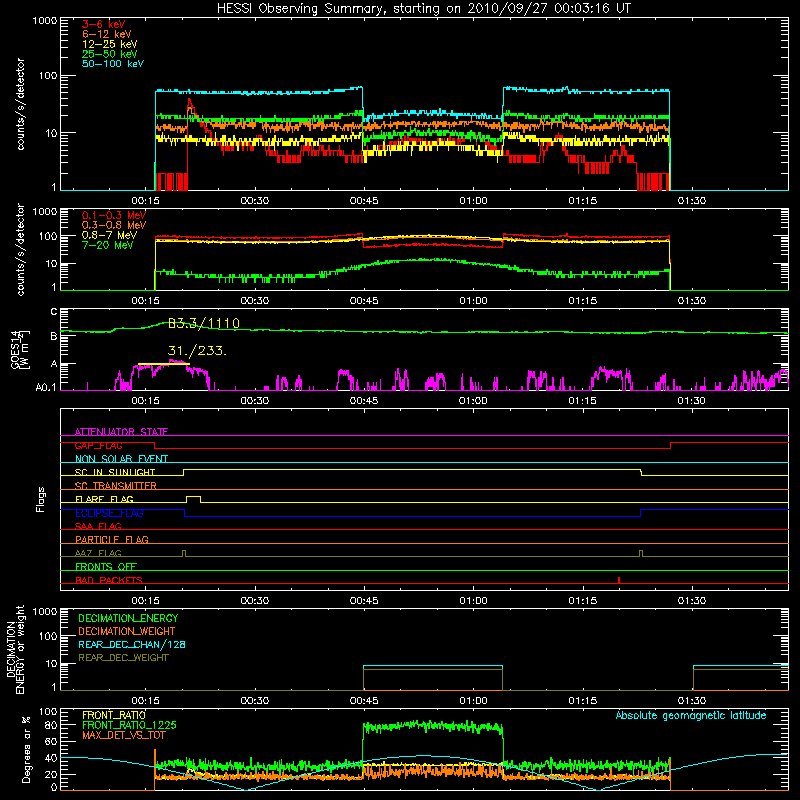The width and height of the screenshot is (800, 800).
Task: Click the 7-20 MeV legend entry
Action: [108, 245]
